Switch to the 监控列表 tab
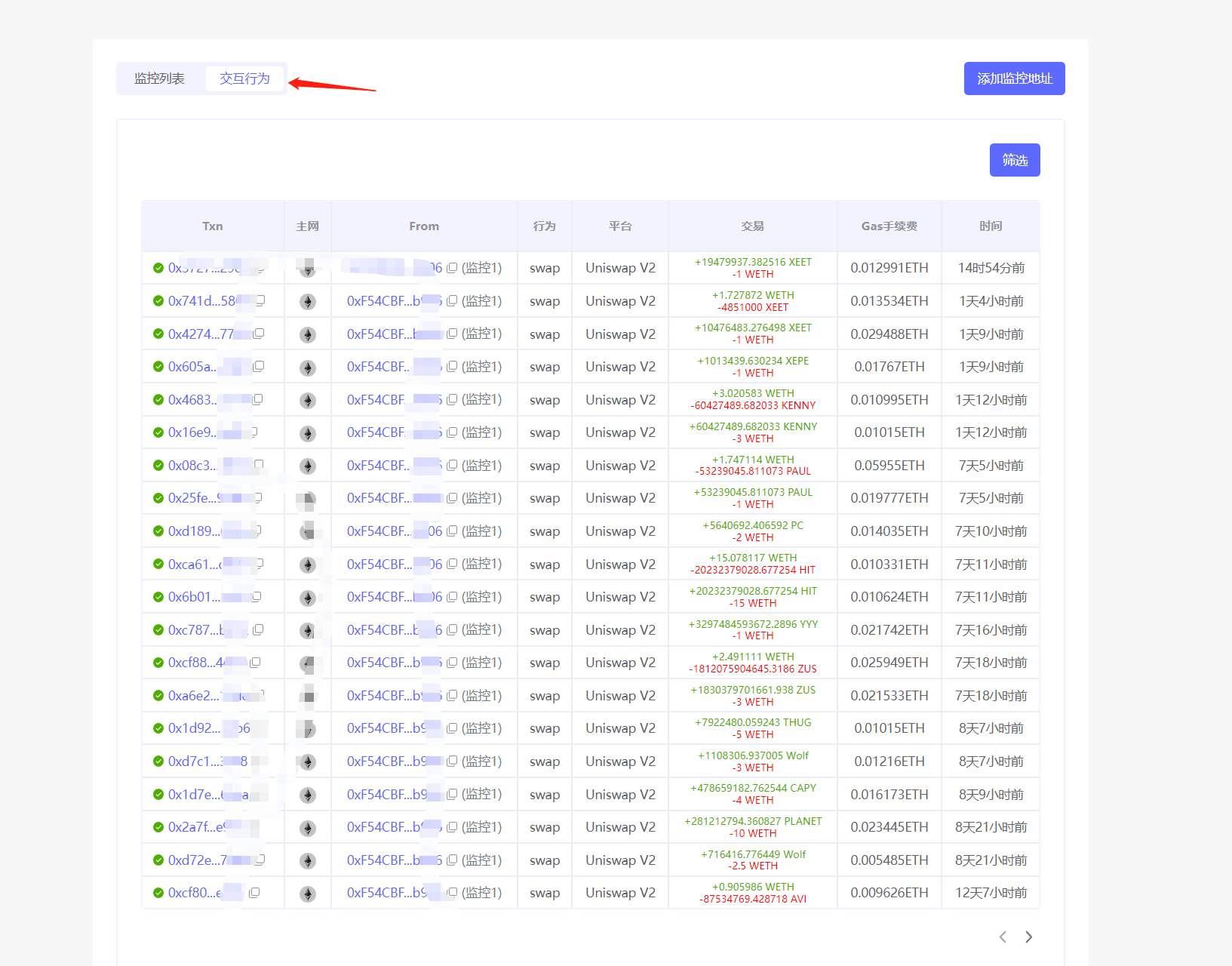This screenshot has width=1232, height=966. point(159,78)
